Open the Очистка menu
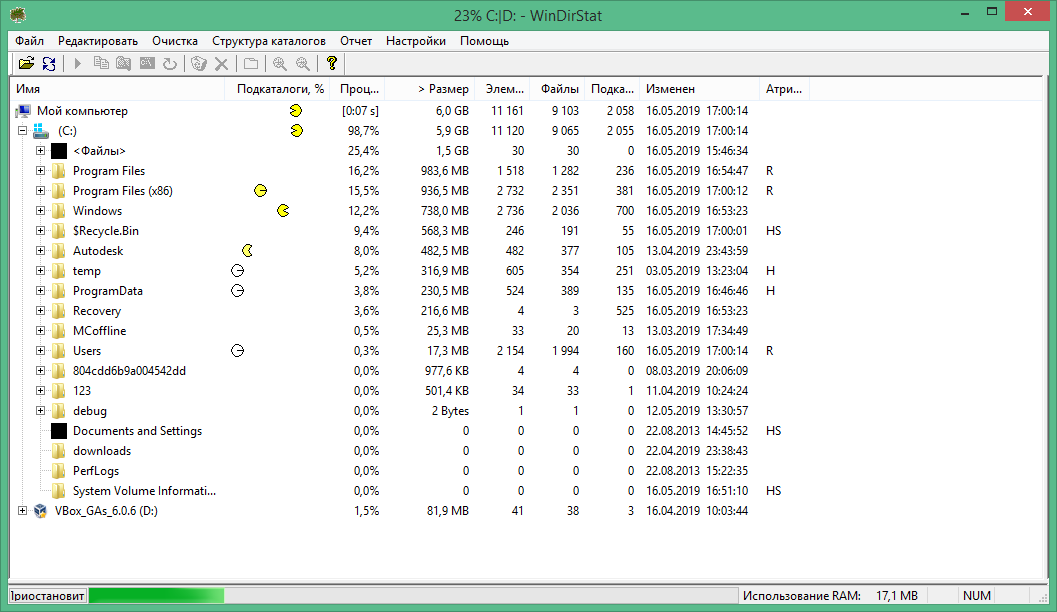1057x612 pixels. [x=175, y=41]
